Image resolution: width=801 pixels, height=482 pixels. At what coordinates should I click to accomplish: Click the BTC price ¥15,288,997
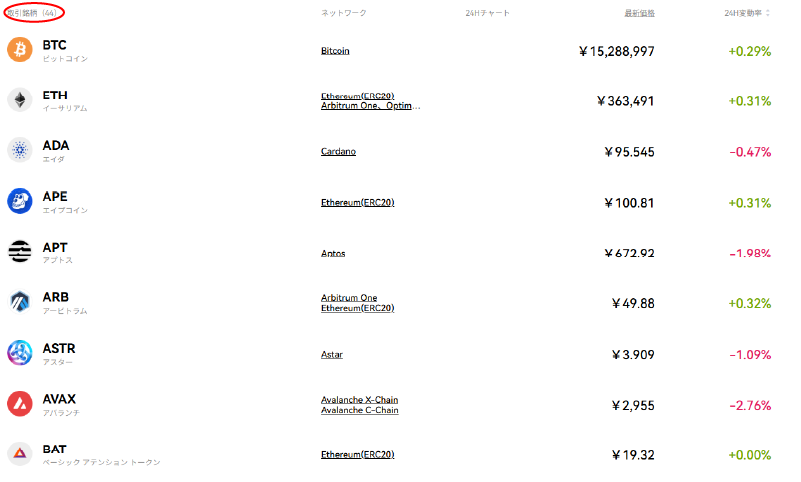[616, 51]
